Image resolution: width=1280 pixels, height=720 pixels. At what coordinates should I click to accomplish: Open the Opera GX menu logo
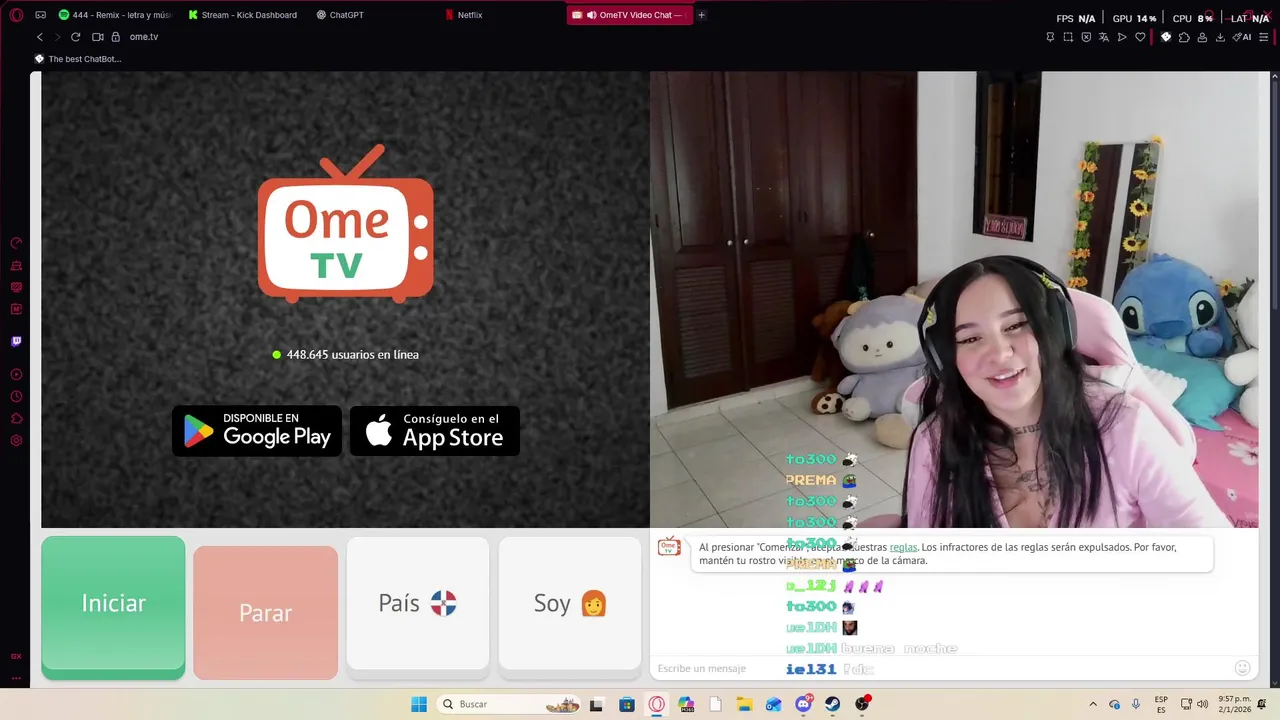tap(16, 15)
